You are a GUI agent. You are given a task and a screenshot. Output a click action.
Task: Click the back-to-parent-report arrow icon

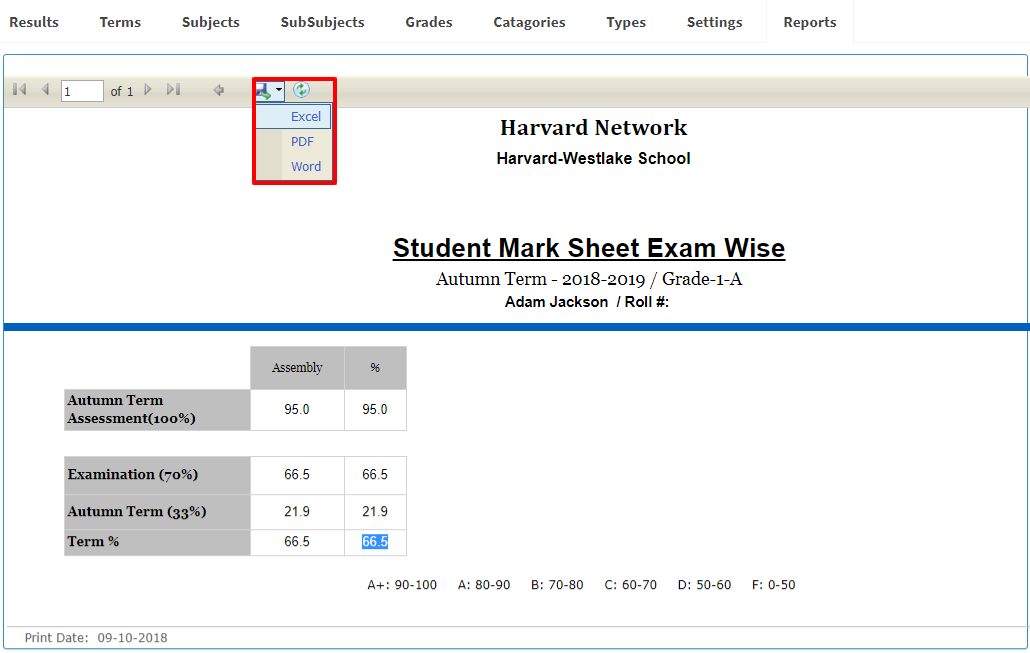pos(219,90)
